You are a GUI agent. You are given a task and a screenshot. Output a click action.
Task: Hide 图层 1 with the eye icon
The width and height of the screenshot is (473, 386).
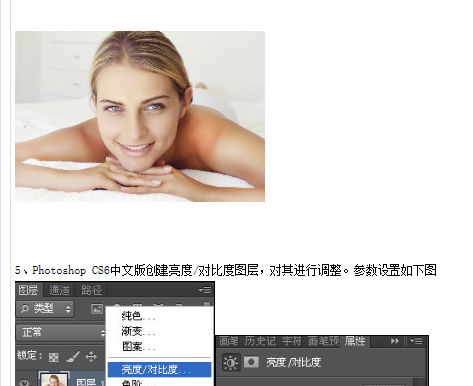pos(25,382)
